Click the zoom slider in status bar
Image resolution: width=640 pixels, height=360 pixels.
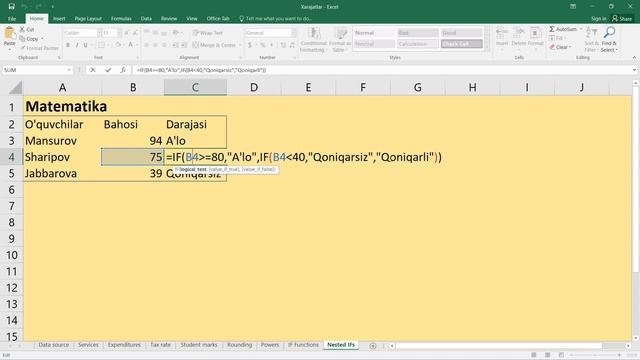point(595,355)
